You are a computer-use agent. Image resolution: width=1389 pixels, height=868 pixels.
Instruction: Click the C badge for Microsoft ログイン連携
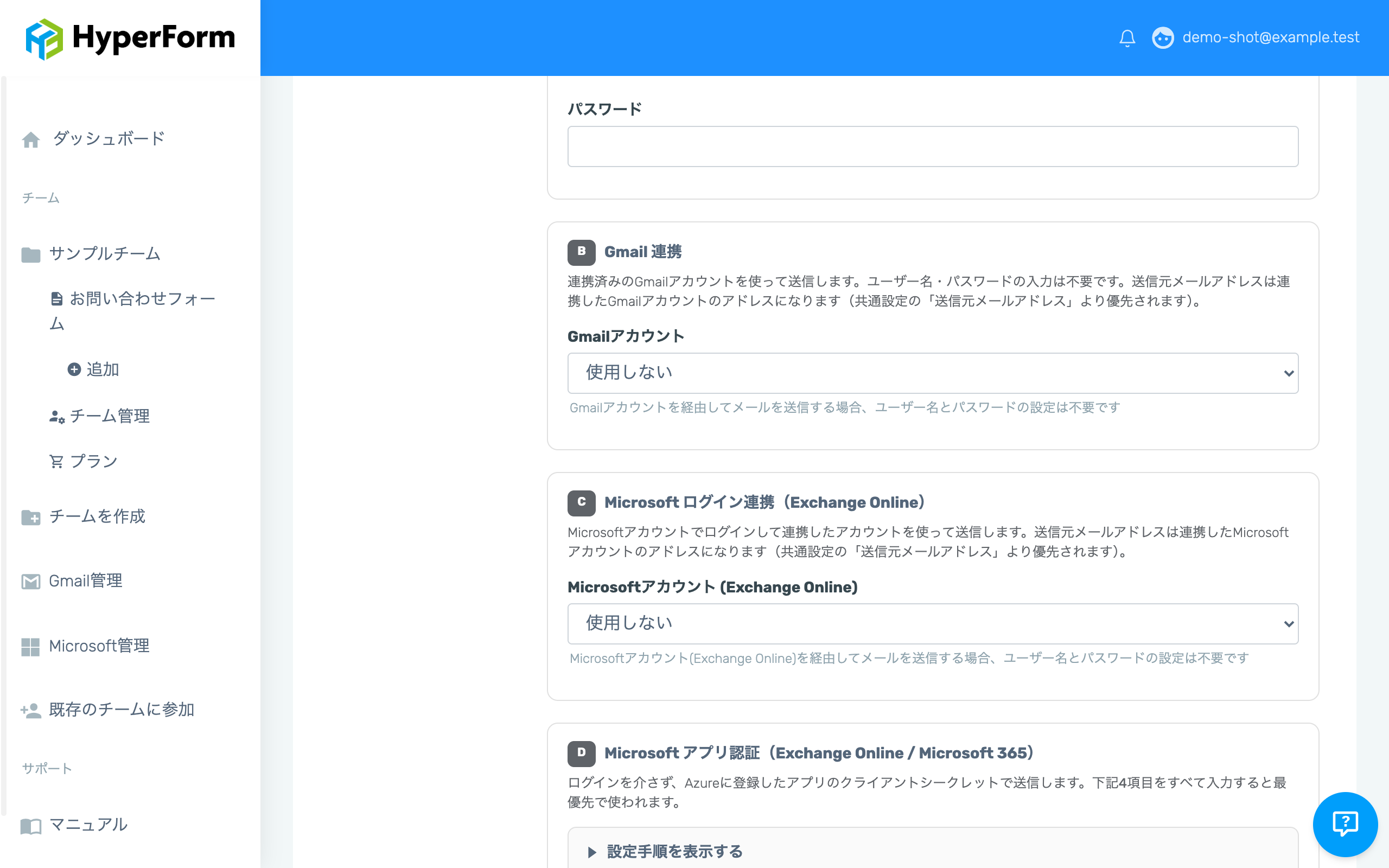pos(582,503)
